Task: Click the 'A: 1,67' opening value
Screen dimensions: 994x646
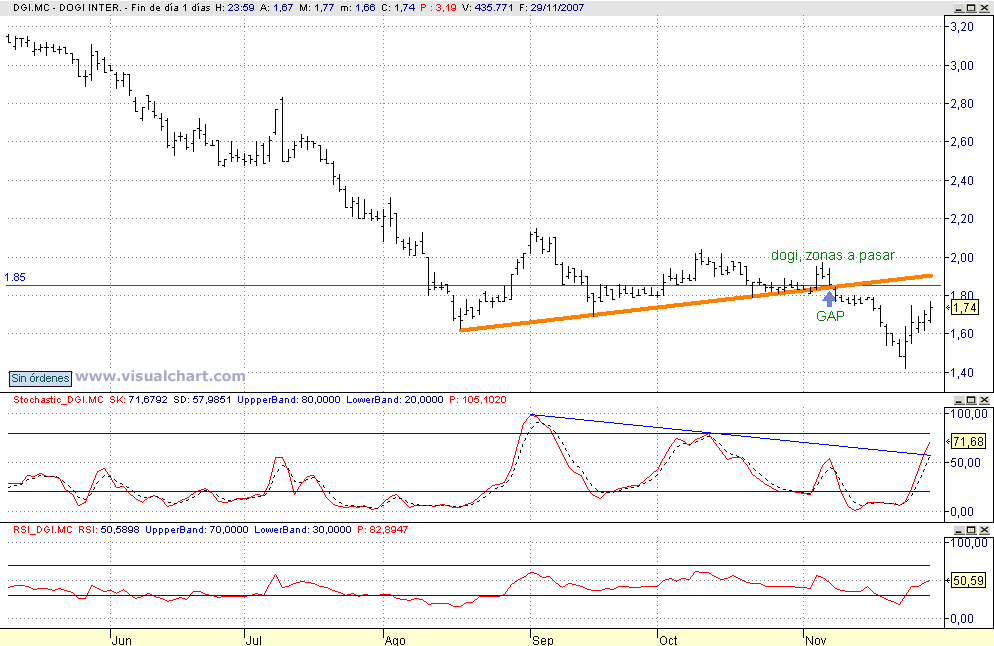Action: coord(276,8)
